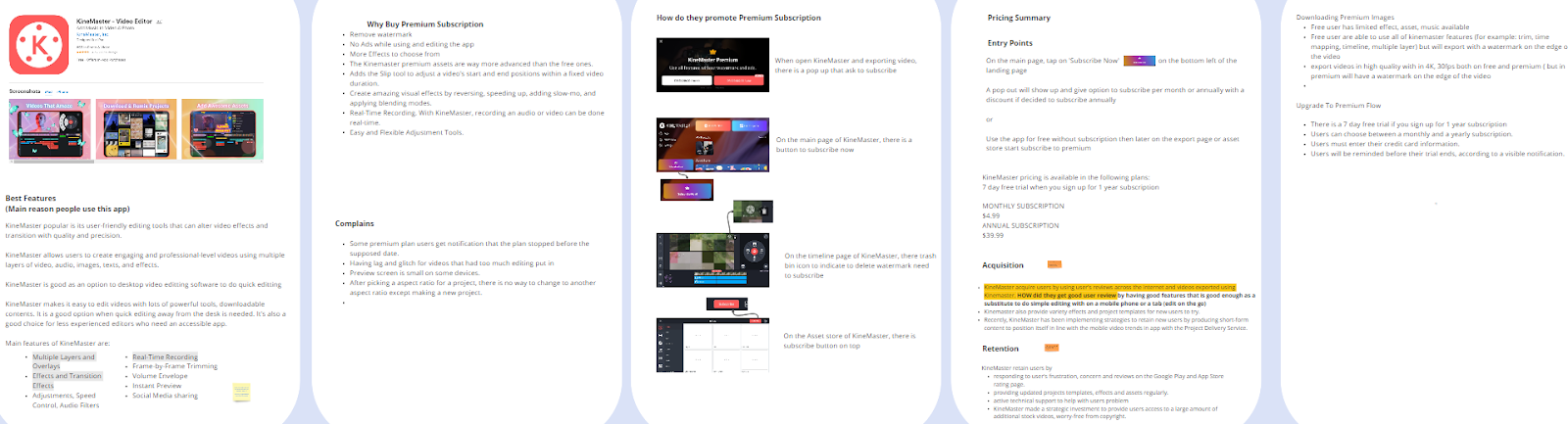This screenshot has width=1568, height=424.
Task: Select the KineMaster main page screenshot
Action: pyautogui.click(x=712, y=145)
